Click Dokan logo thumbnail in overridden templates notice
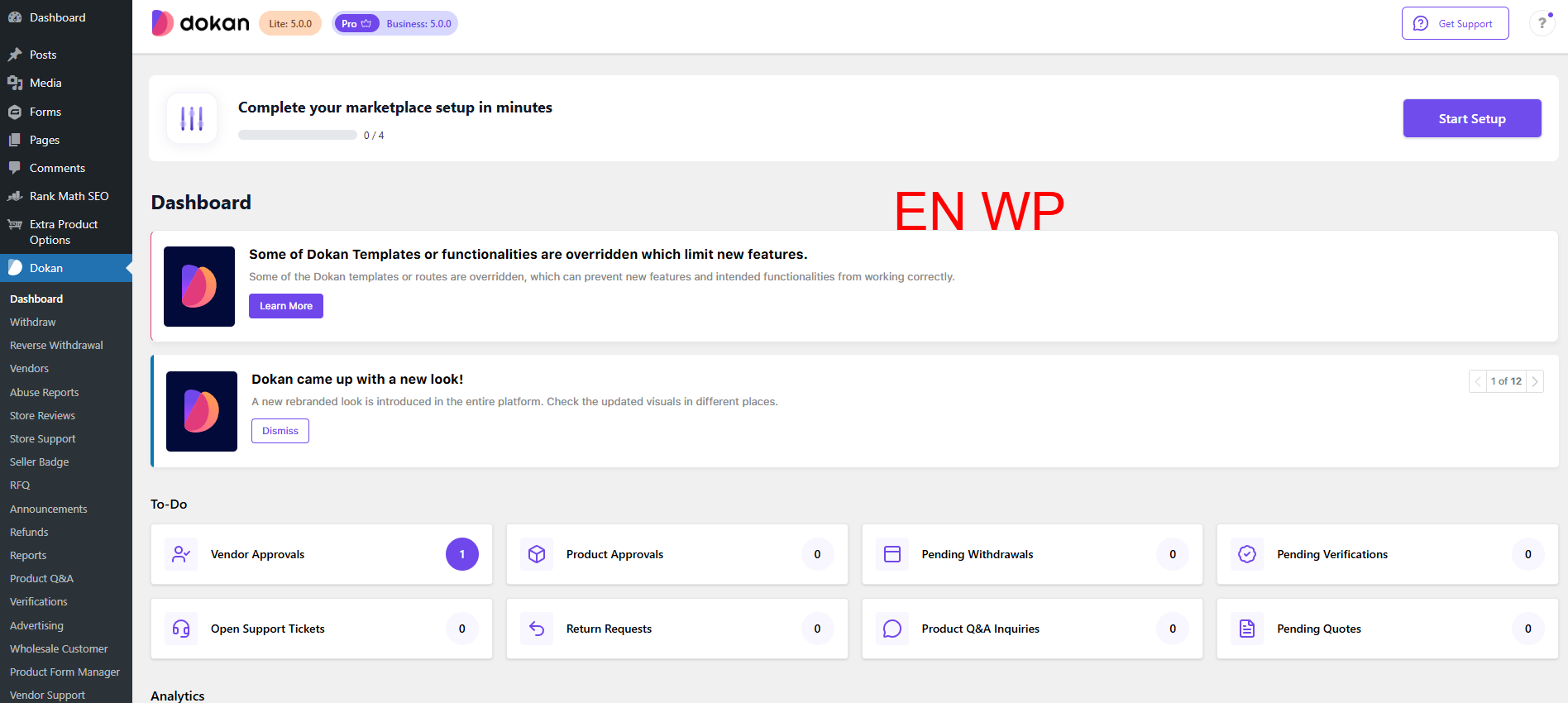 (199, 286)
